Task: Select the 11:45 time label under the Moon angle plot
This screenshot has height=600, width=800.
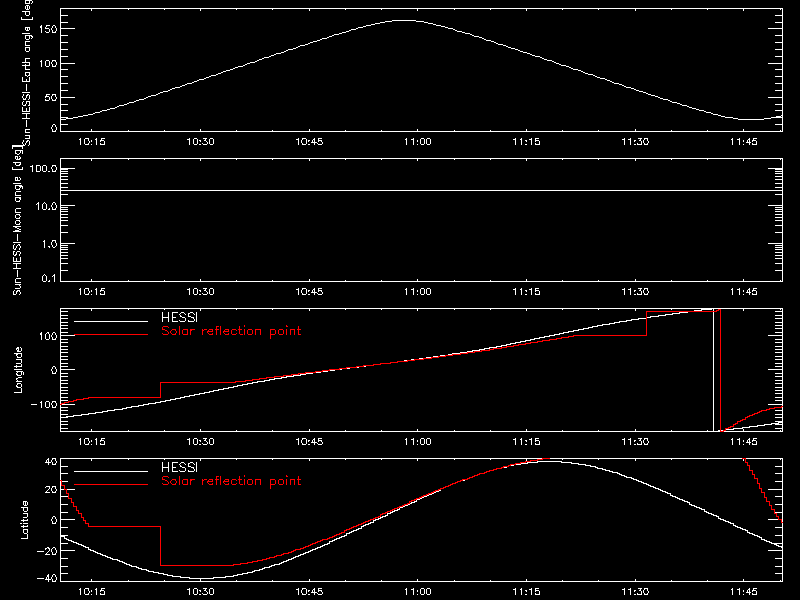Action: pos(744,292)
